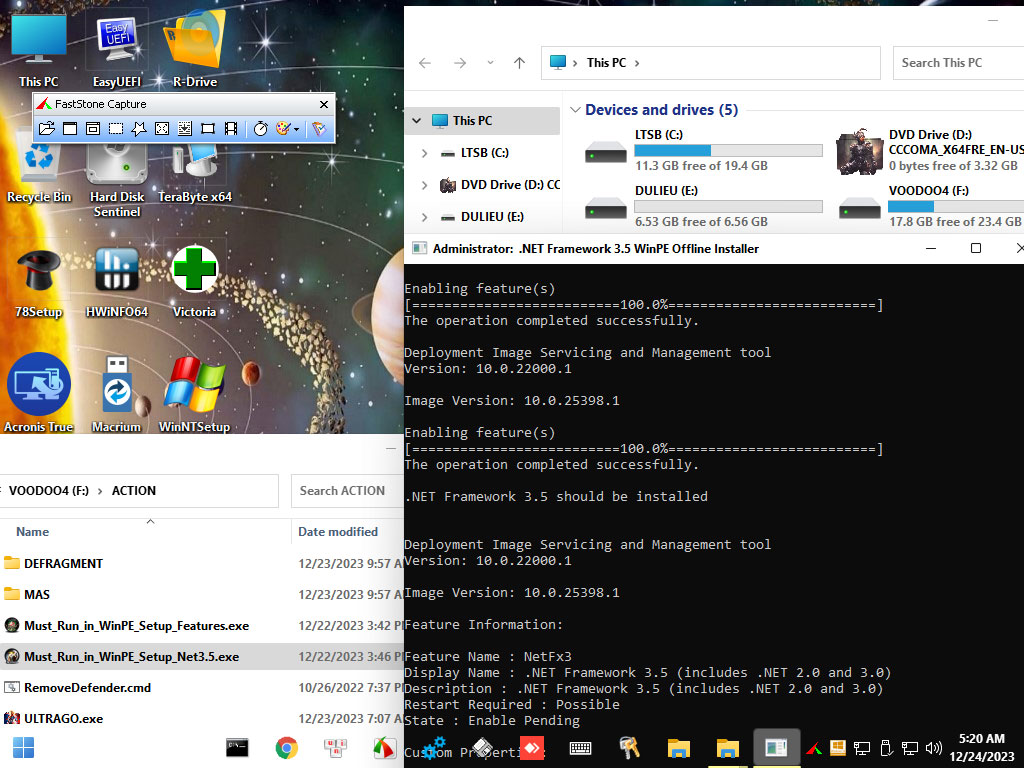The width and height of the screenshot is (1024, 768).
Task: Click Back arrow in This PC window
Action: click(425, 63)
